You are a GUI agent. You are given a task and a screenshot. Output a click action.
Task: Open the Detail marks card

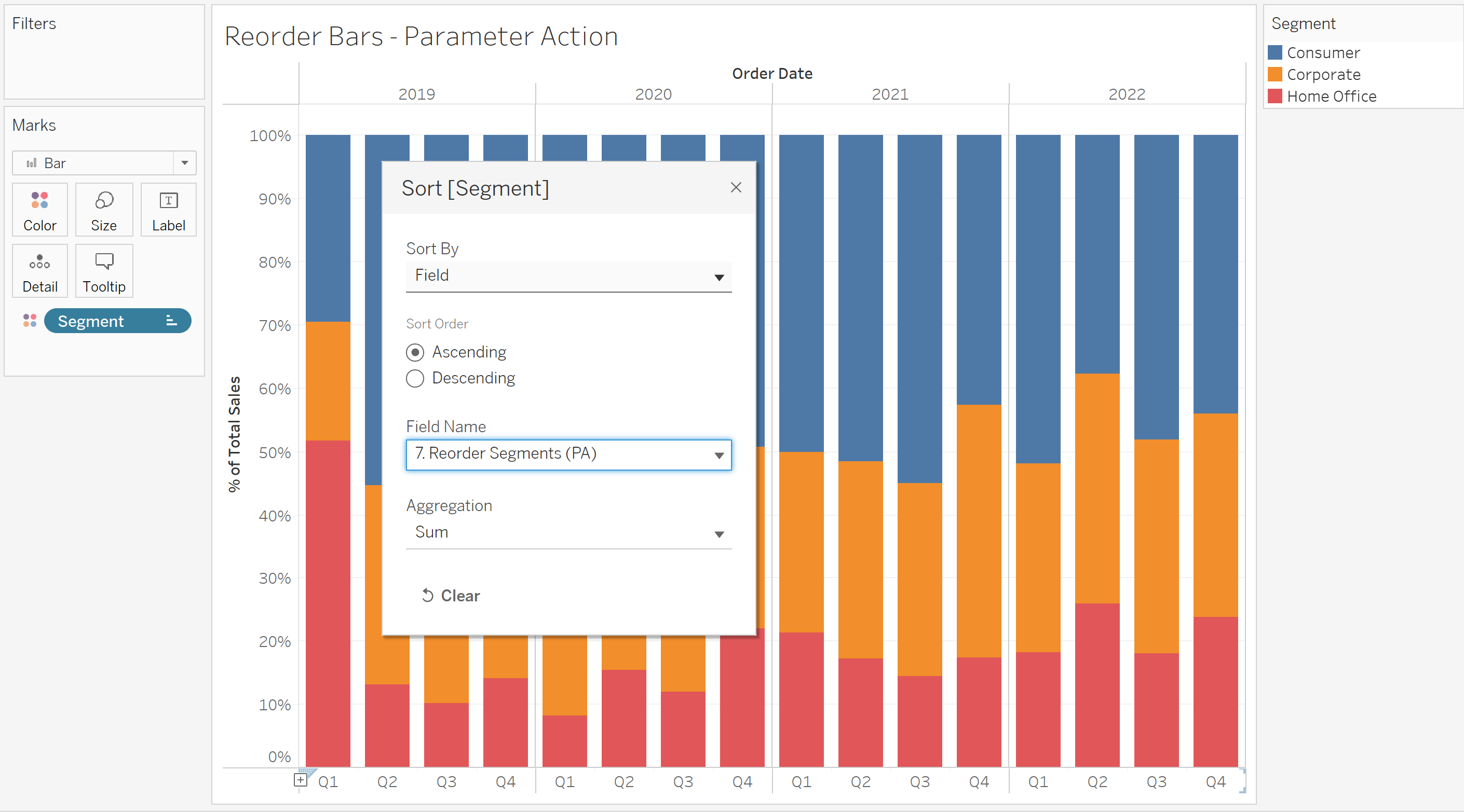(x=40, y=271)
